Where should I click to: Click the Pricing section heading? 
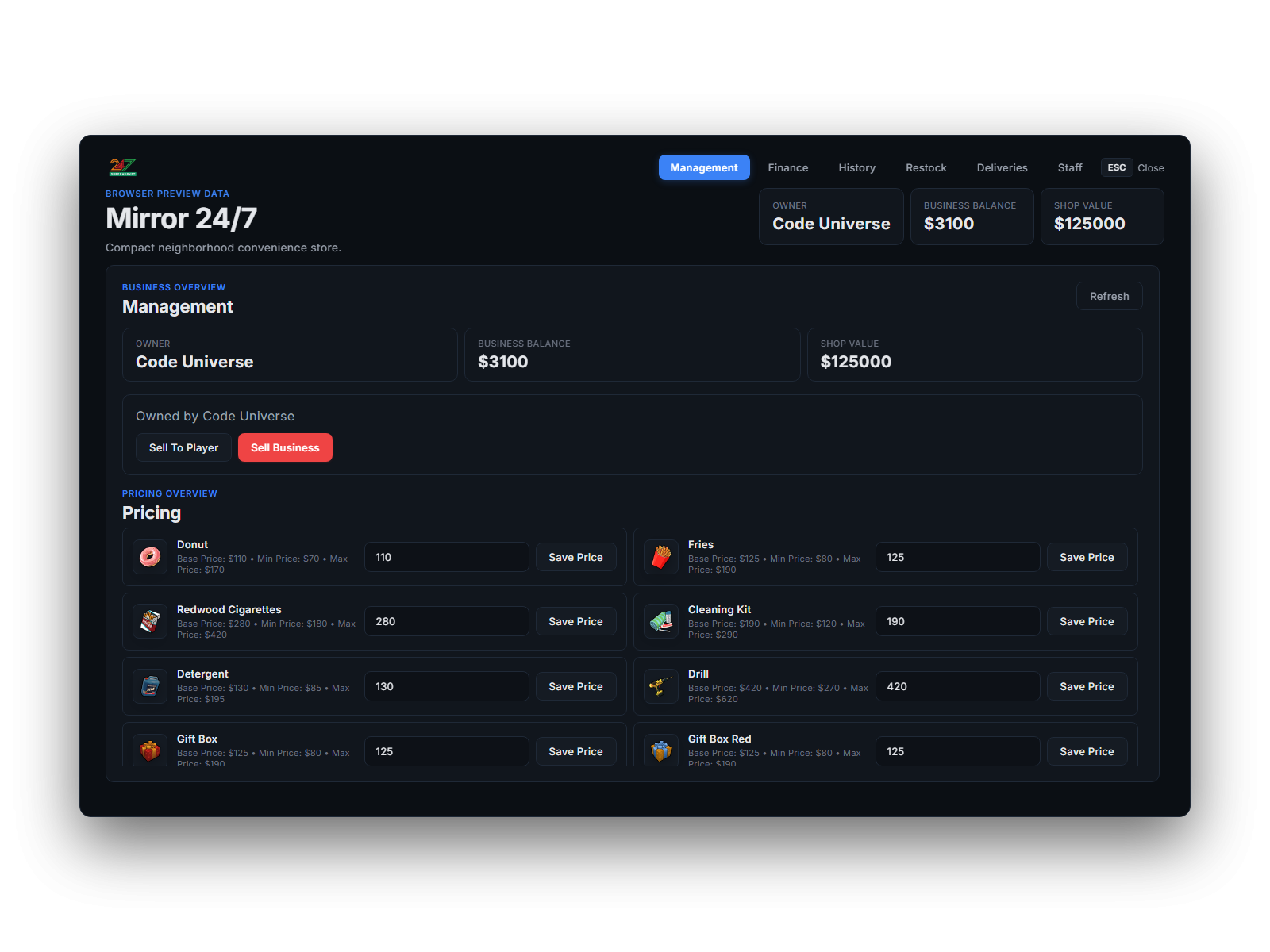152,512
